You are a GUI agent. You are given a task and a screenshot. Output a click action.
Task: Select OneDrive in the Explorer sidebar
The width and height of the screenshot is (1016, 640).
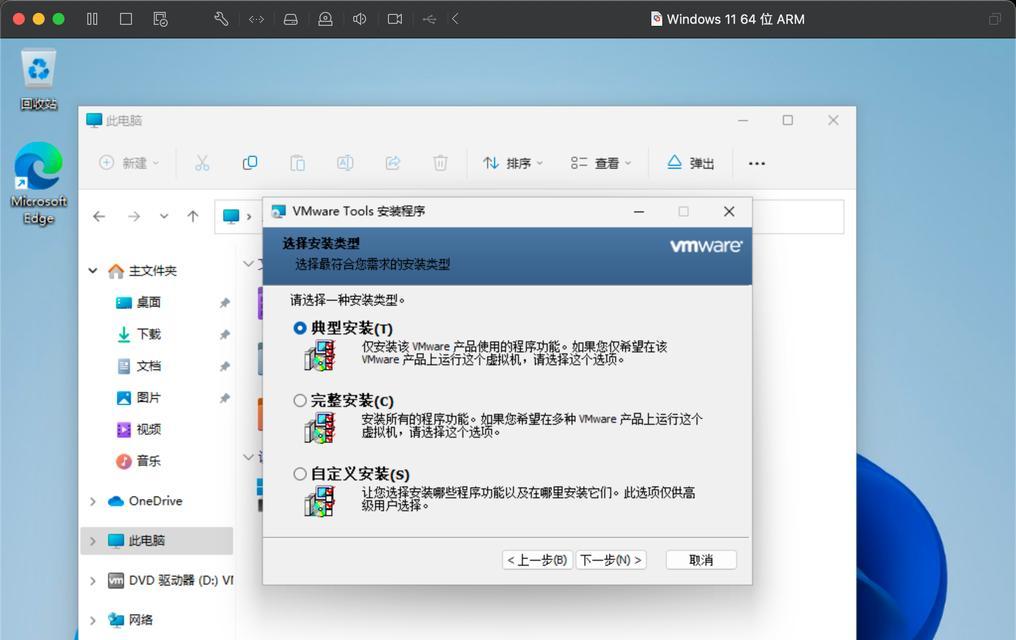pos(145,501)
